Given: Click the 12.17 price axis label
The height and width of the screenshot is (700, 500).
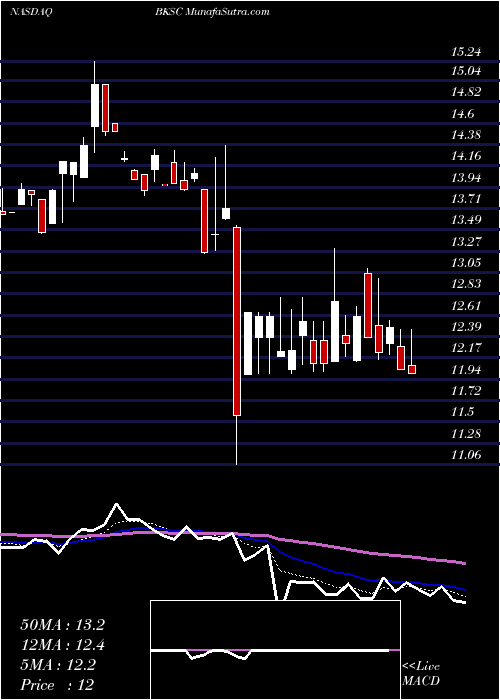Looking at the screenshot, I should [466, 348].
